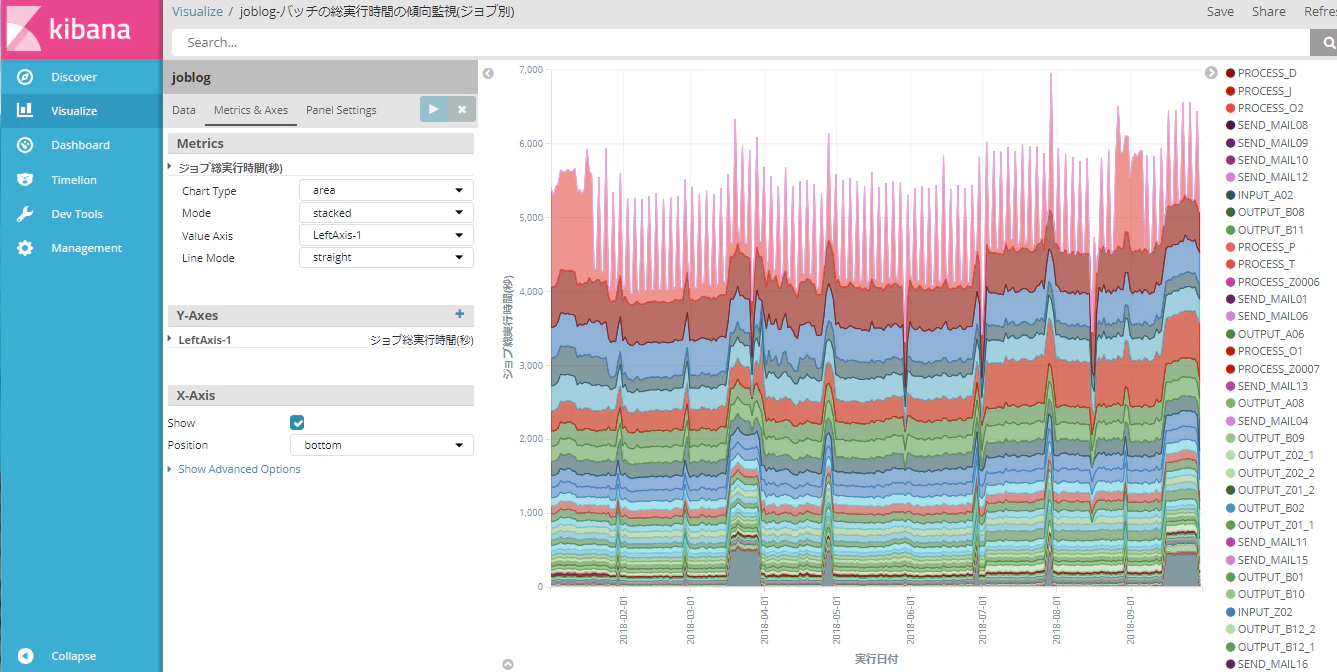The width and height of the screenshot is (1337, 672).
Task: Toggle the X-Axis Show checkbox
Action: [297, 423]
